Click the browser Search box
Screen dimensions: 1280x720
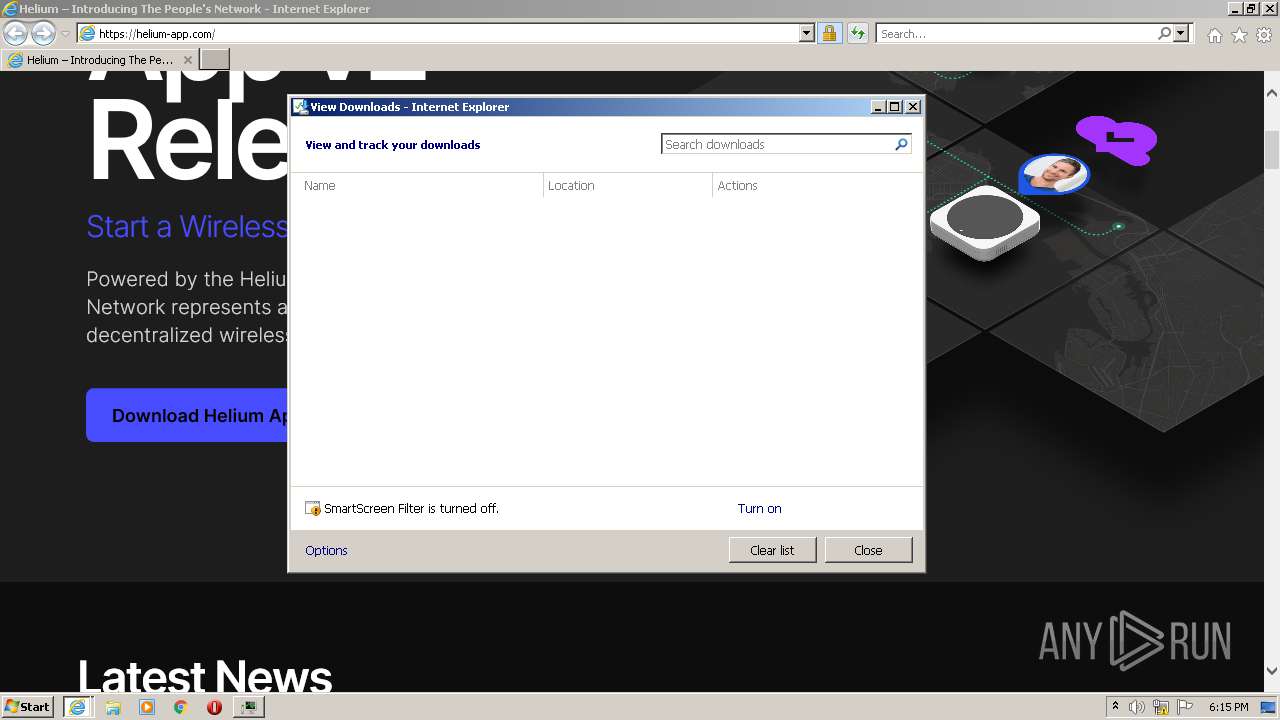pos(1016,34)
